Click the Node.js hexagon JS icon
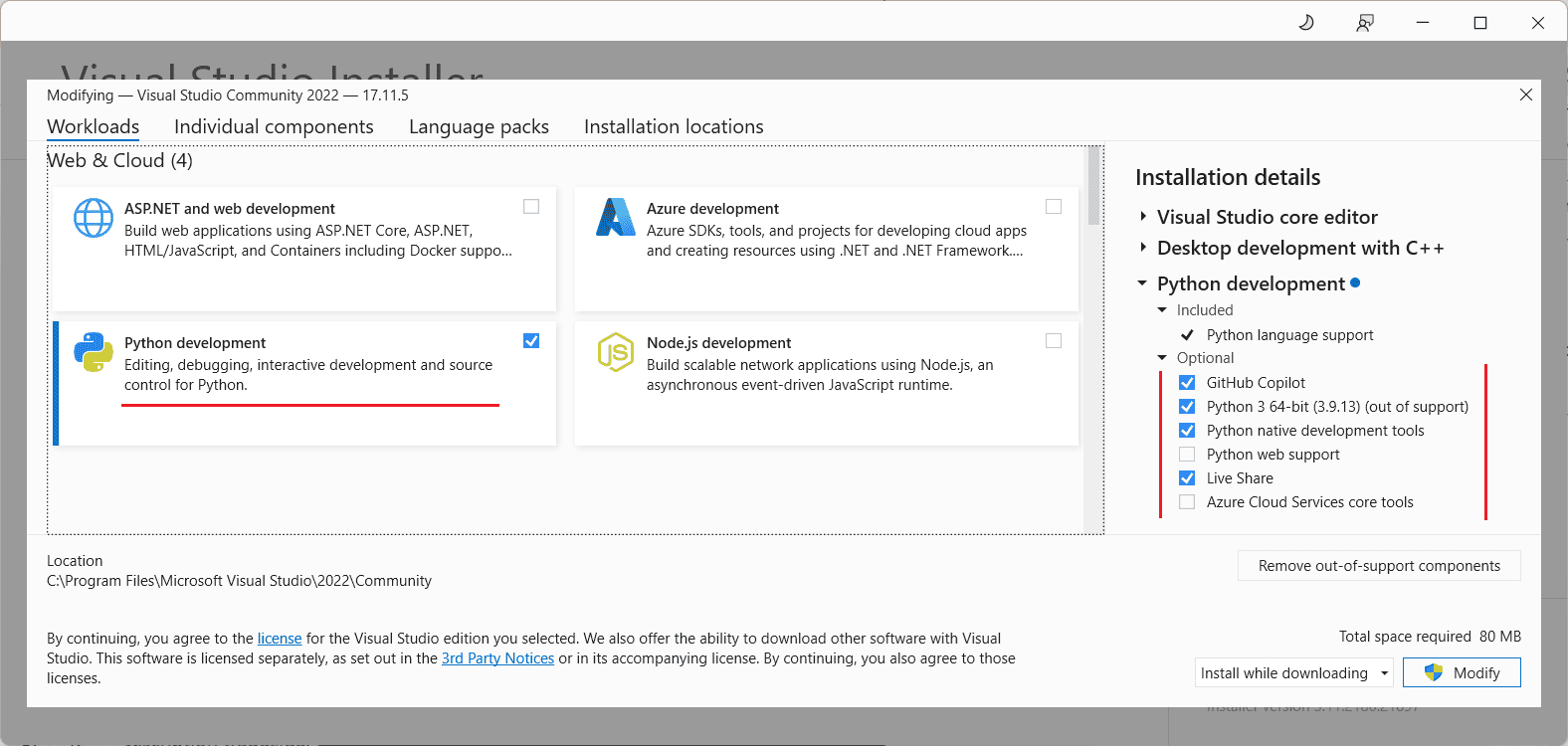The height and width of the screenshot is (746, 1568). [x=616, y=352]
